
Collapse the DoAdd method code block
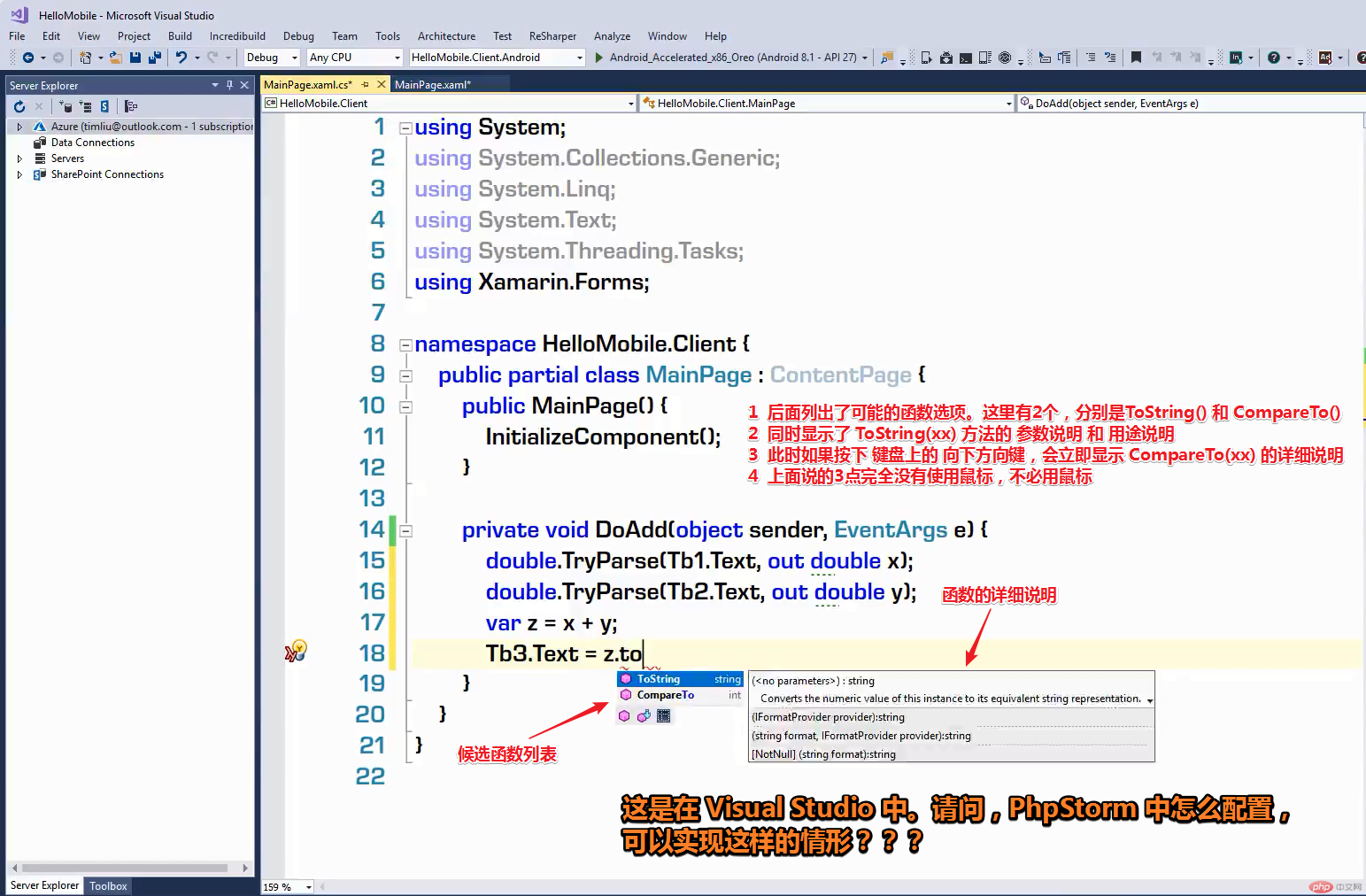pos(405,531)
